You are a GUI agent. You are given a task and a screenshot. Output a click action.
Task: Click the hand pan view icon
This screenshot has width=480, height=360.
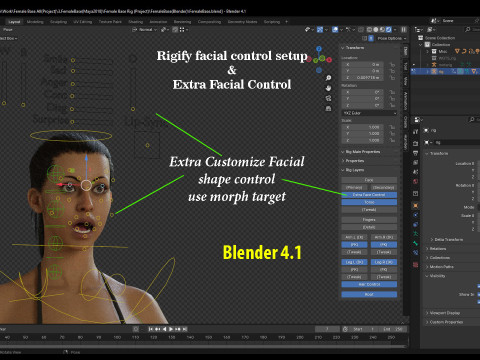328,88
